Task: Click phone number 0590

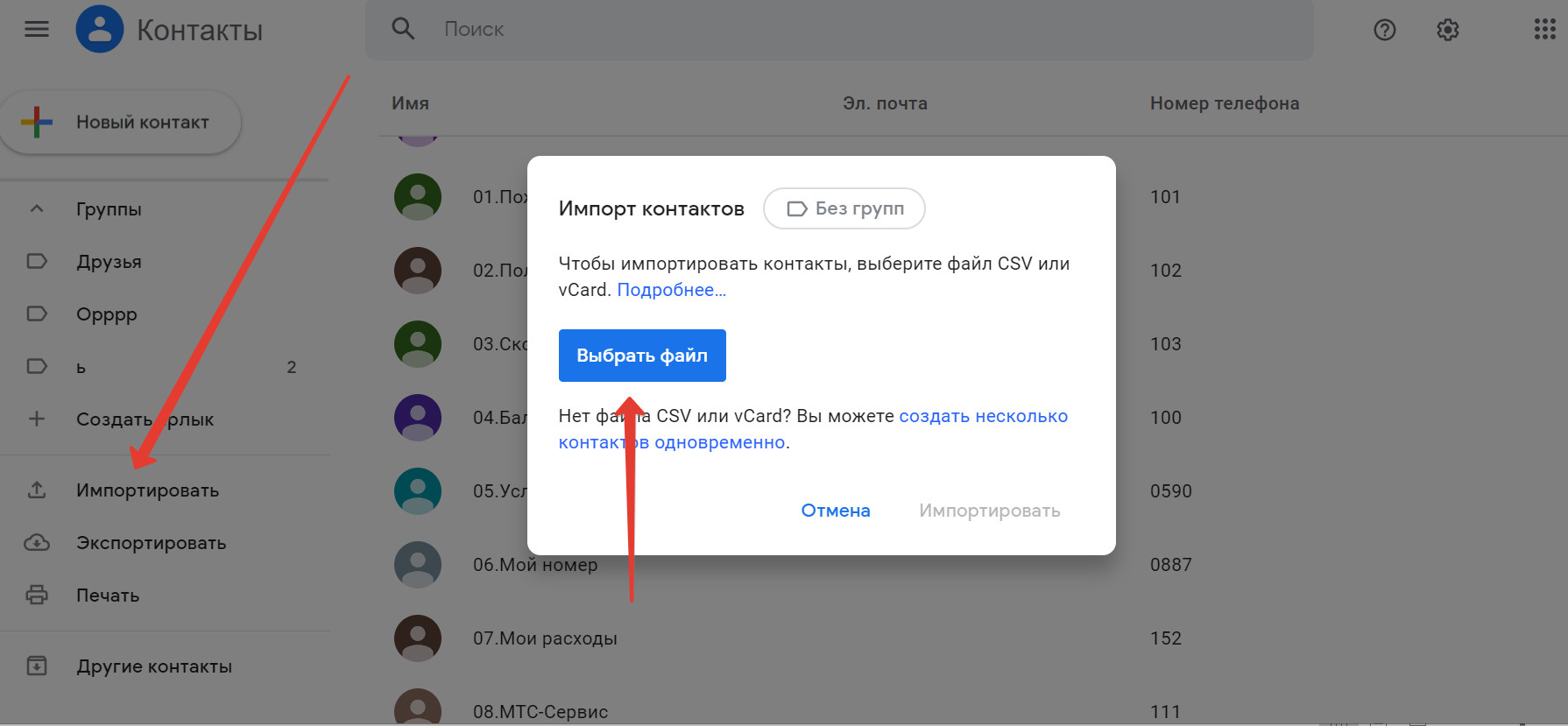Action: click(1171, 491)
